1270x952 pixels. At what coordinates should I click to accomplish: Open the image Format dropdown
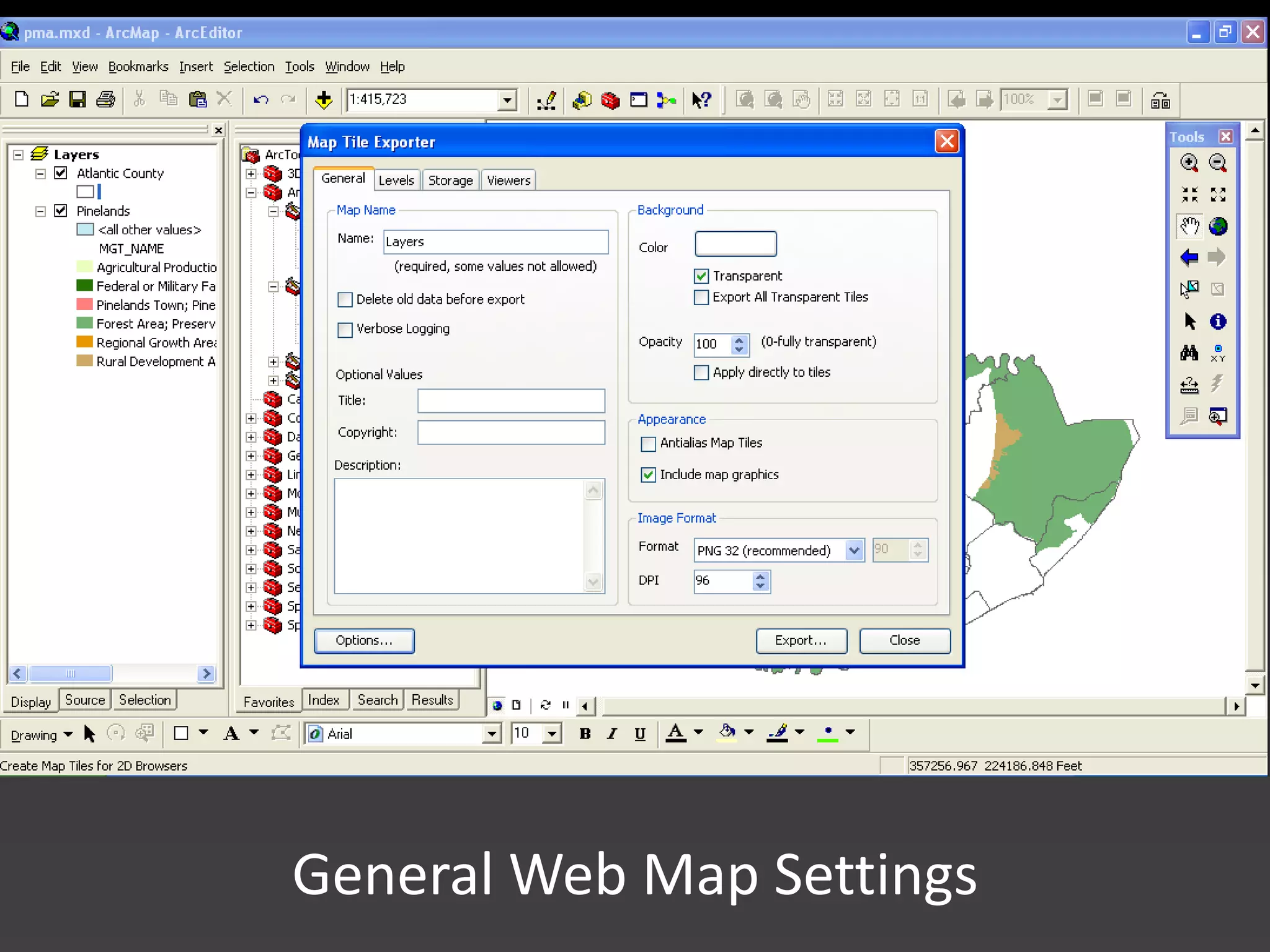click(x=854, y=550)
